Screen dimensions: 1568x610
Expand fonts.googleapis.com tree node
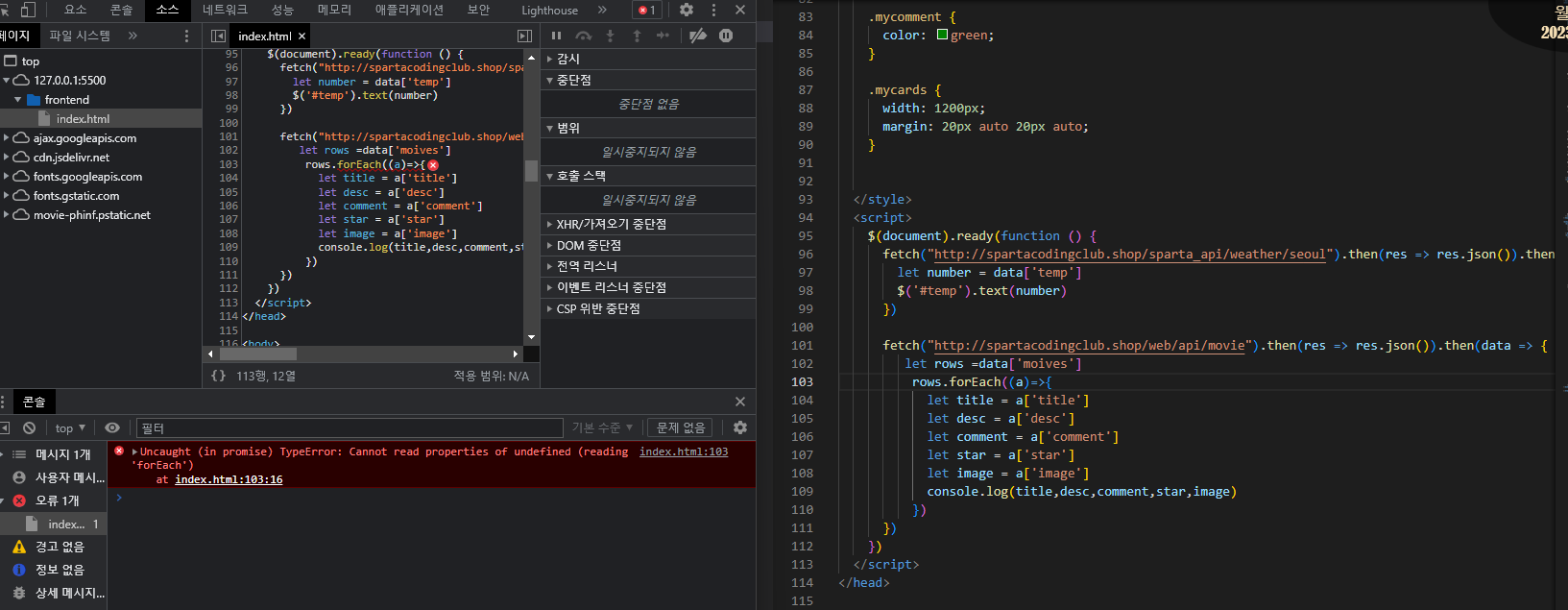7,177
